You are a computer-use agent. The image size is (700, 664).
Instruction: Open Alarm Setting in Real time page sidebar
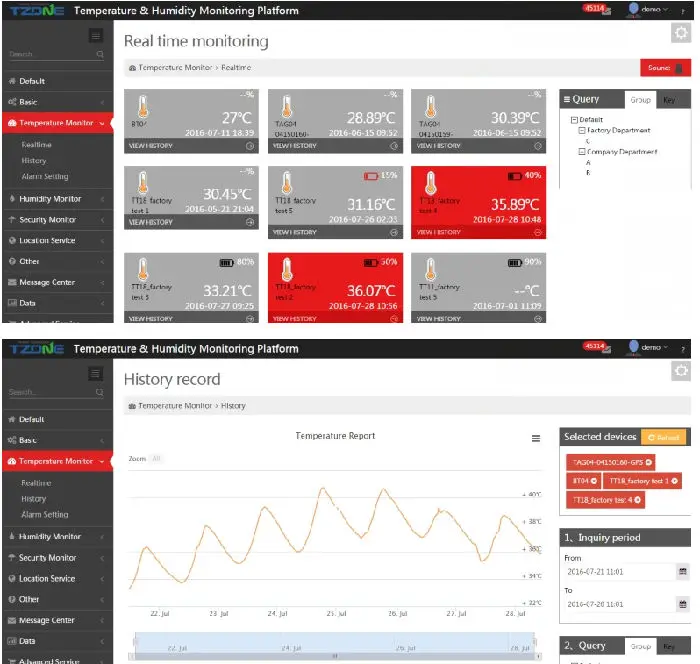tap(45, 177)
